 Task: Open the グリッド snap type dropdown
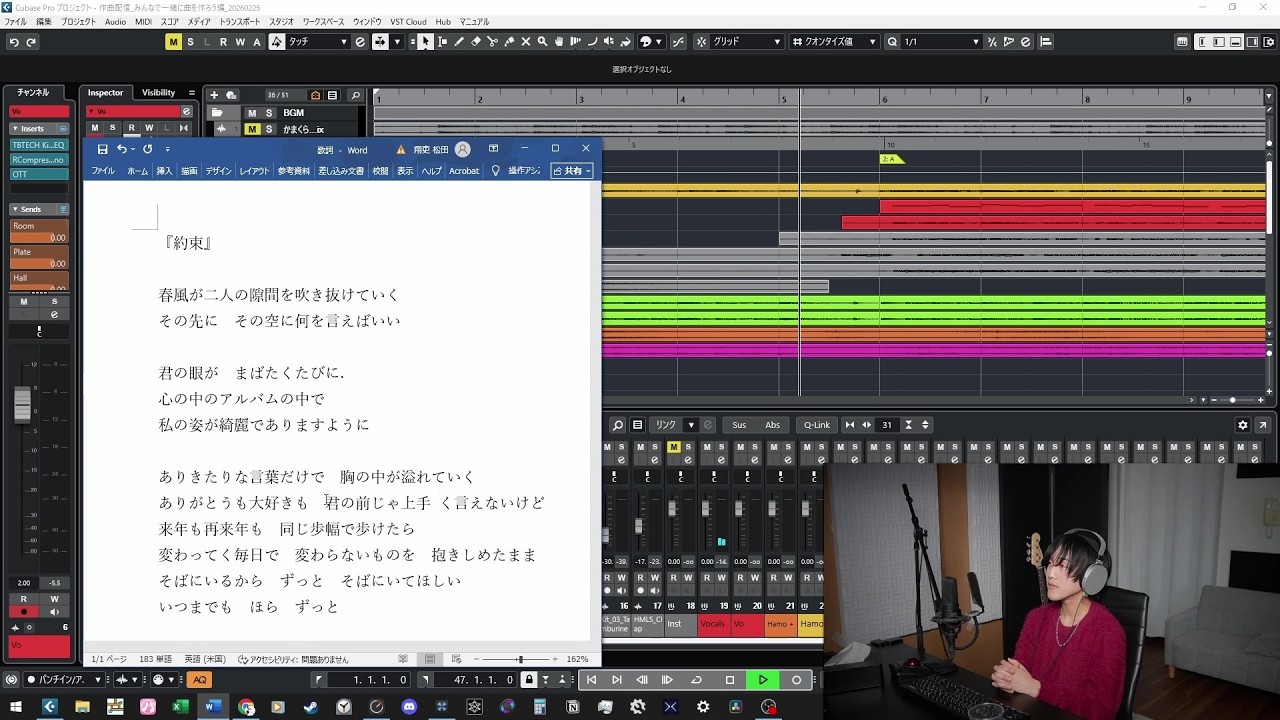(746, 42)
